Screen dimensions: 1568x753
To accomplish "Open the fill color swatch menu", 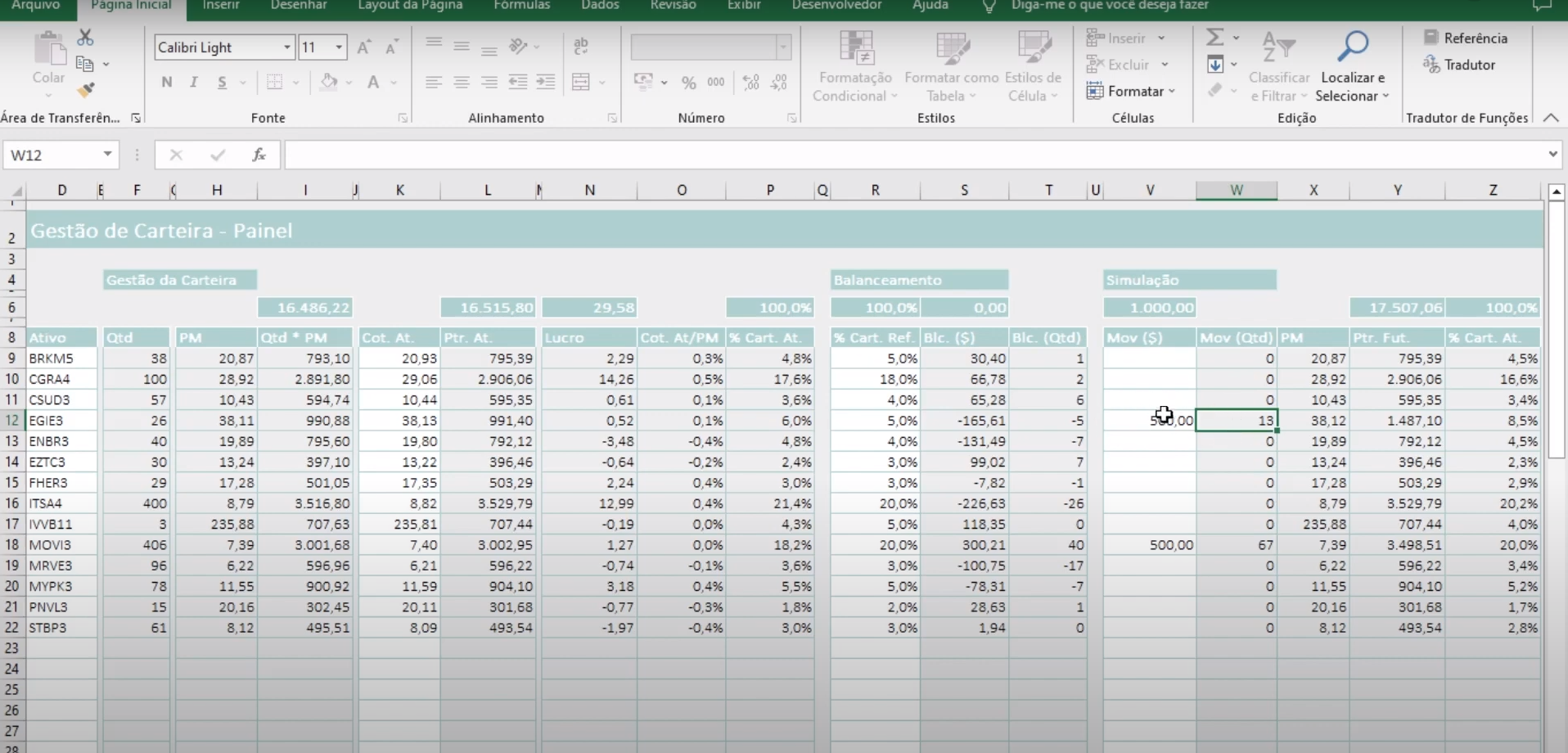I will tap(349, 82).
